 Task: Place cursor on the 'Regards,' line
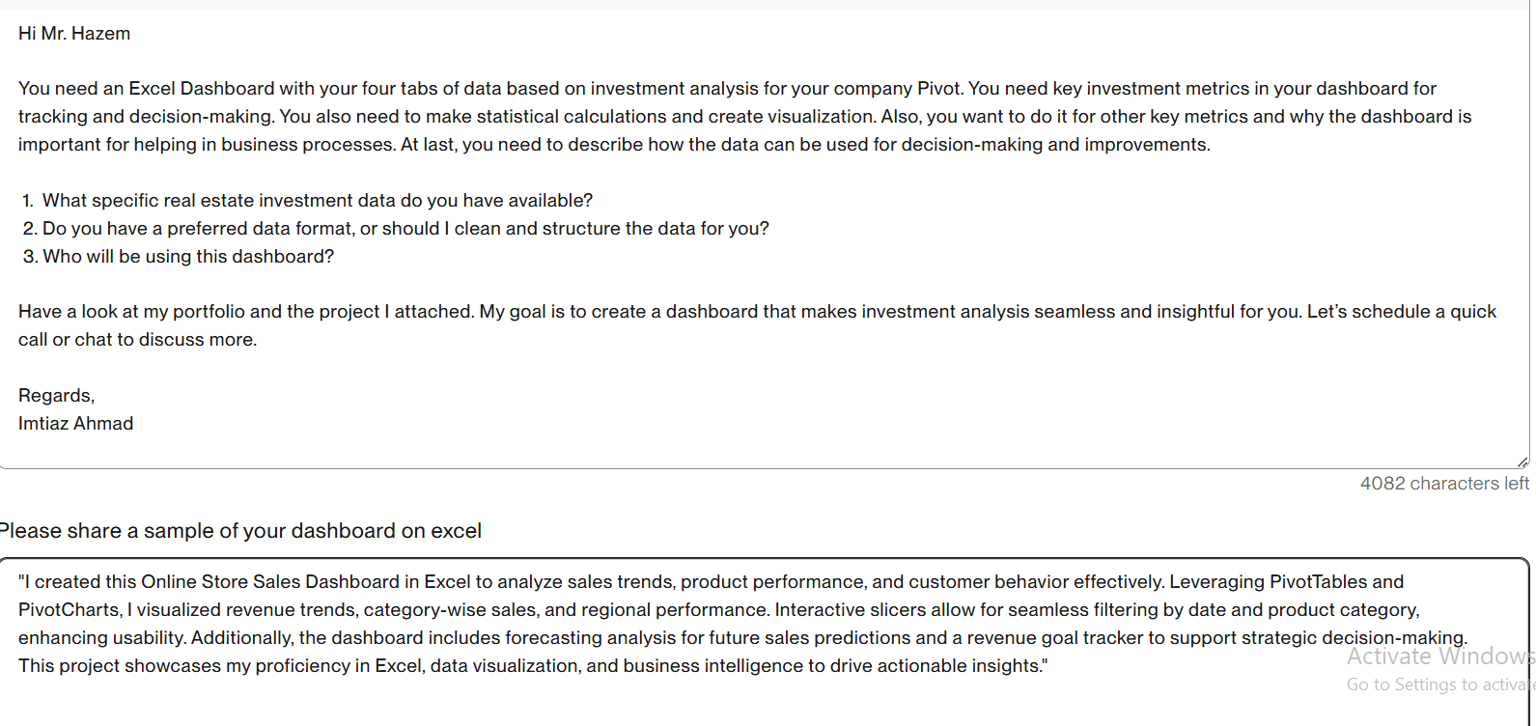[x=56, y=395]
